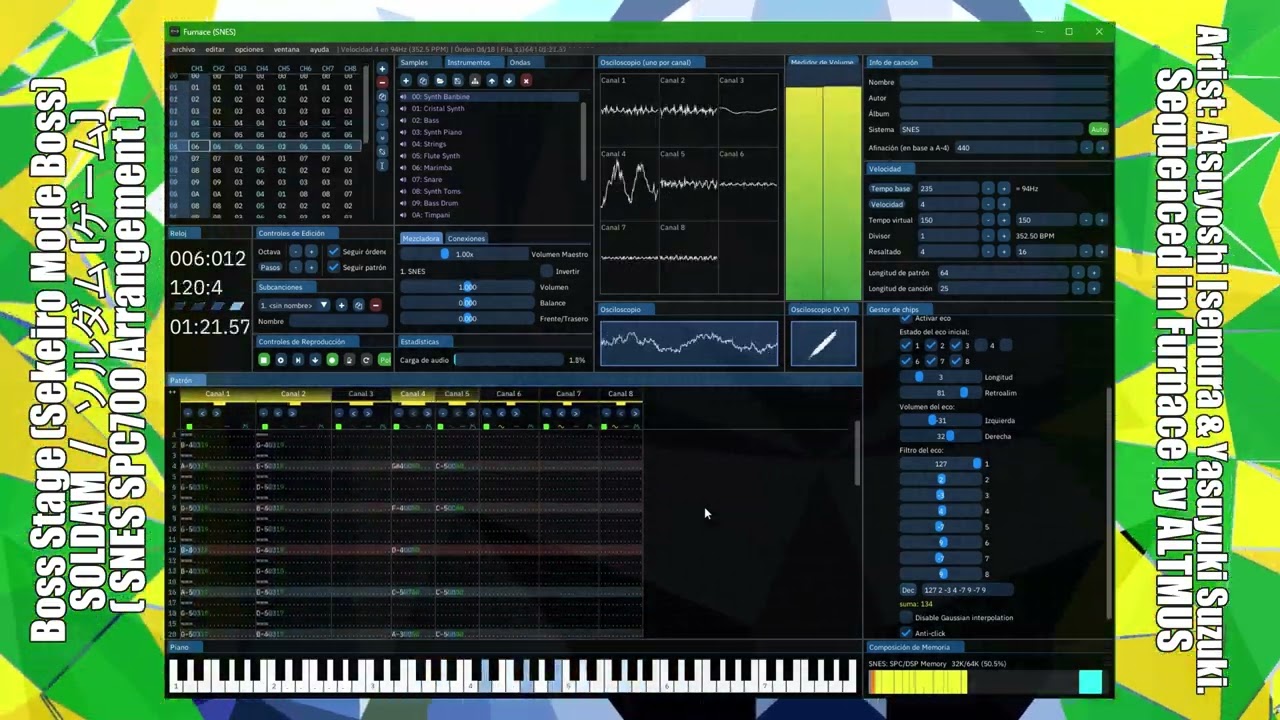This screenshot has width=1280, height=720.
Task: Toggle Seguir órdenes checkbox
Action: tap(334, 252)
